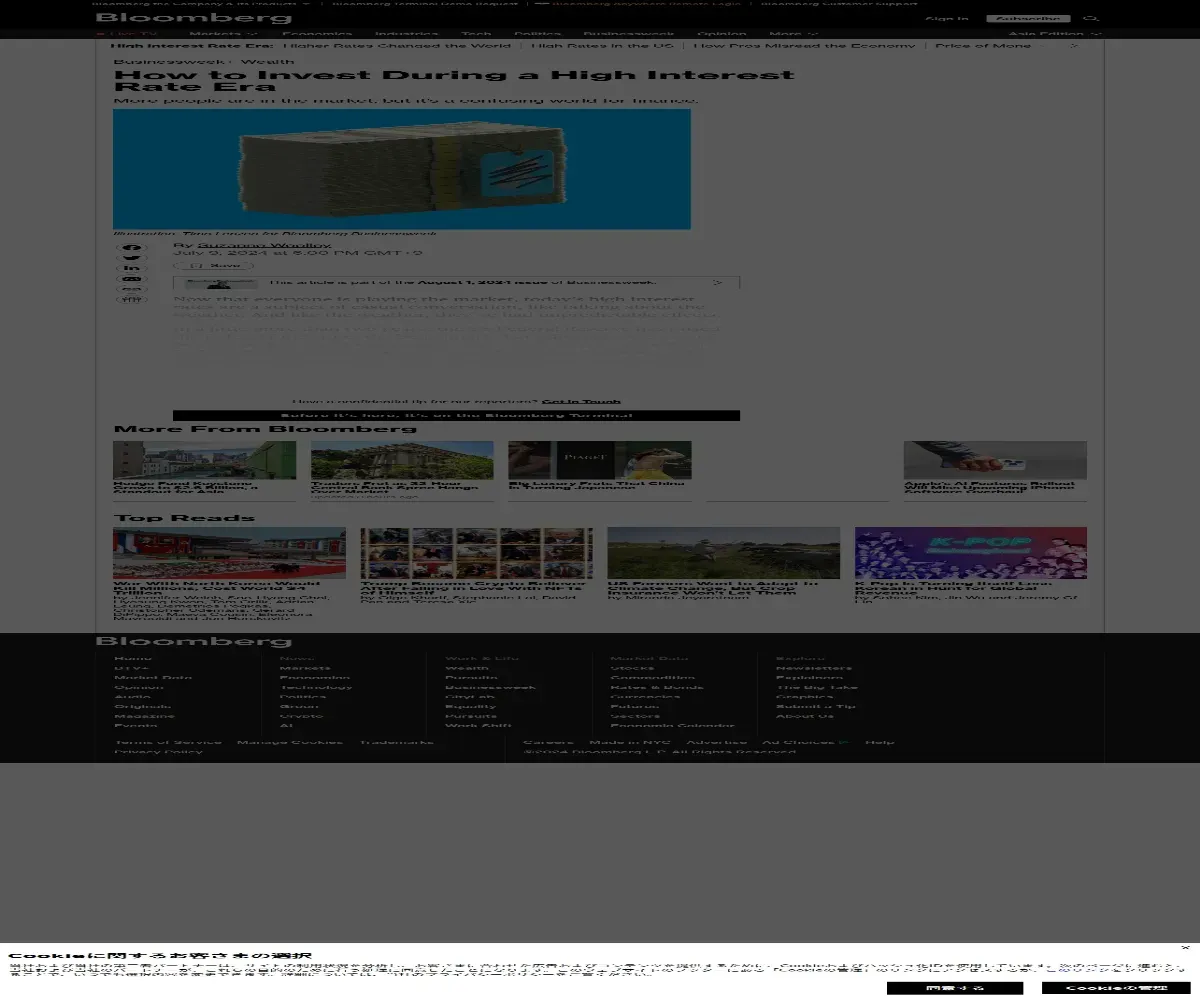
Task: Open Bloomberg Customer Support link
Action: pos(838,3)
